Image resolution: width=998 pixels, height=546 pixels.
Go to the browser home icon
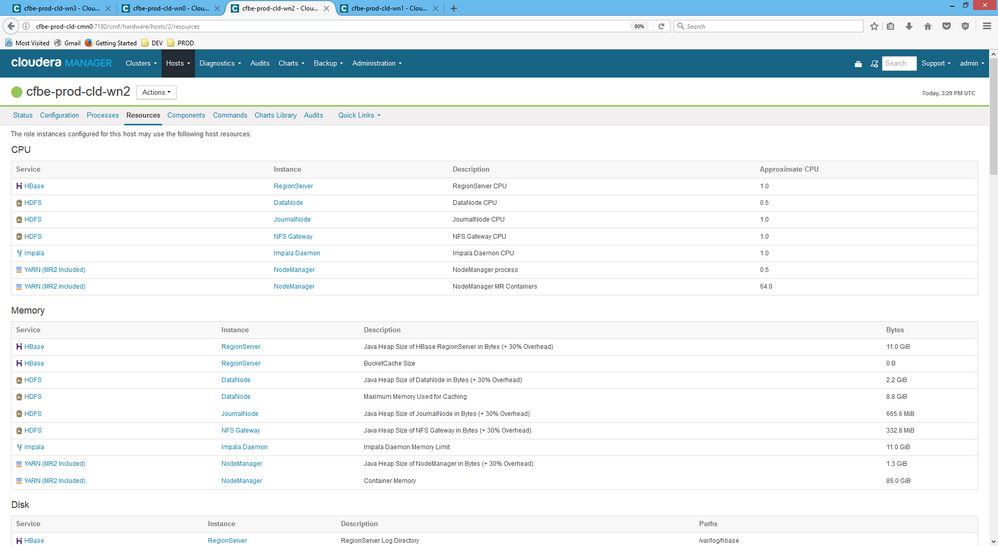tap(927, 26)
